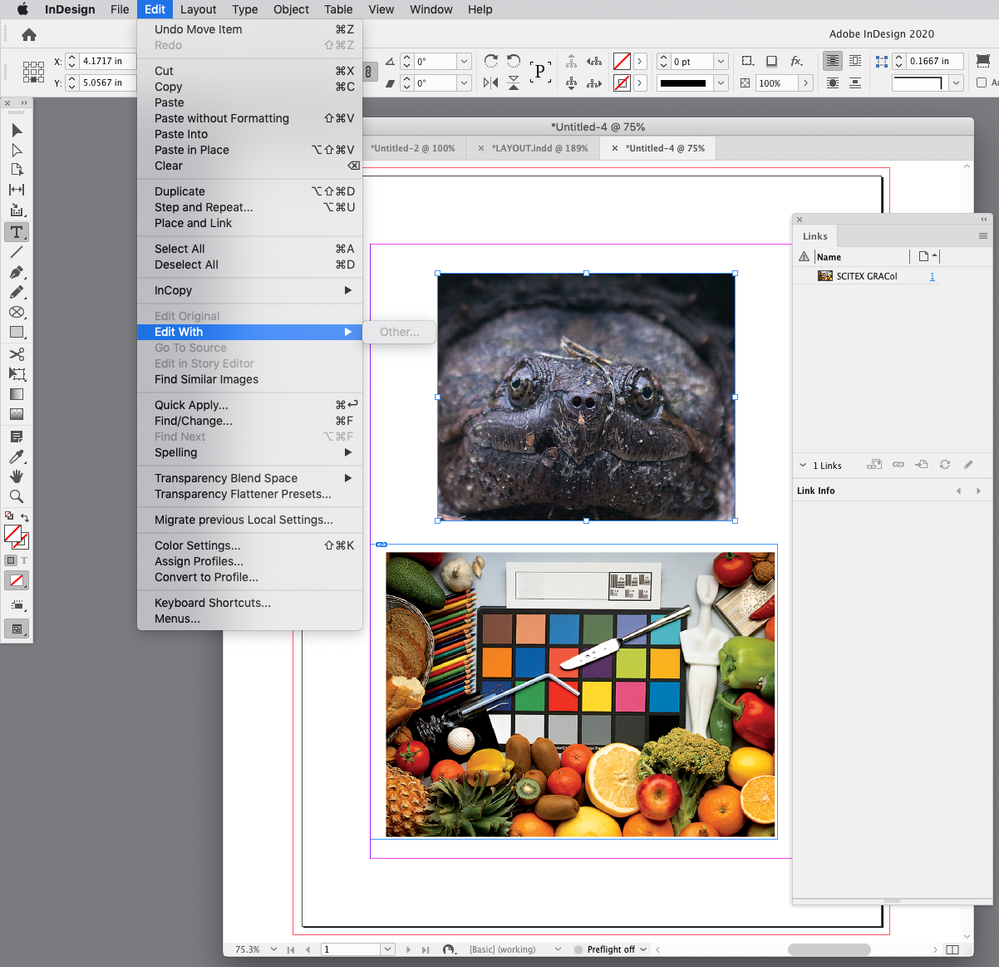Collapse the 1 Links list

pos(803,465)
